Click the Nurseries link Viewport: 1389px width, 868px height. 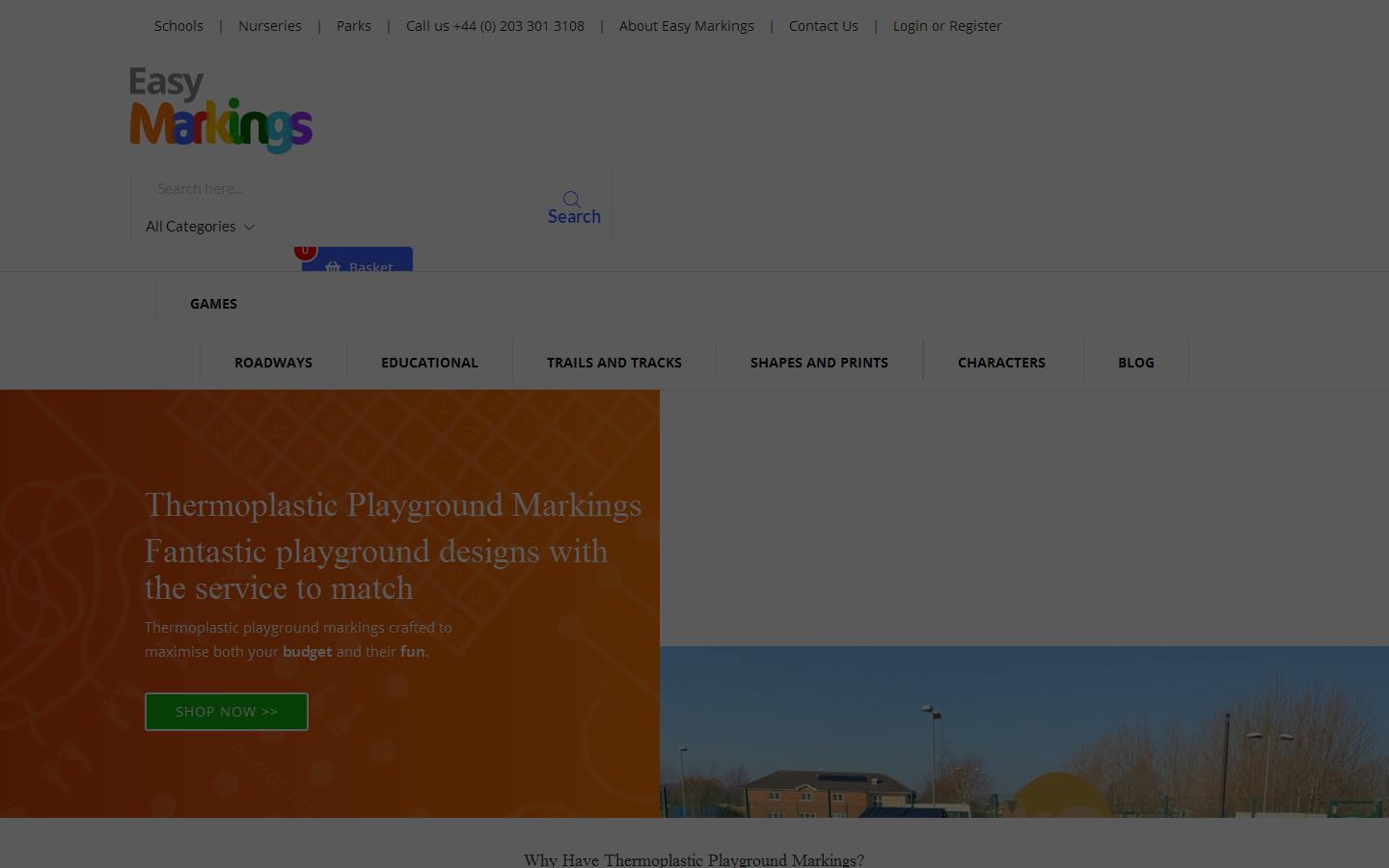pos(269,26)
